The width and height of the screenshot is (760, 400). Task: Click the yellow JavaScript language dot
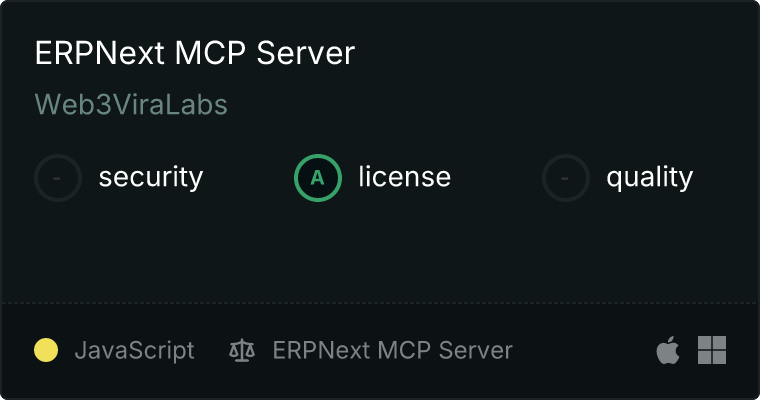click(46, 350)
